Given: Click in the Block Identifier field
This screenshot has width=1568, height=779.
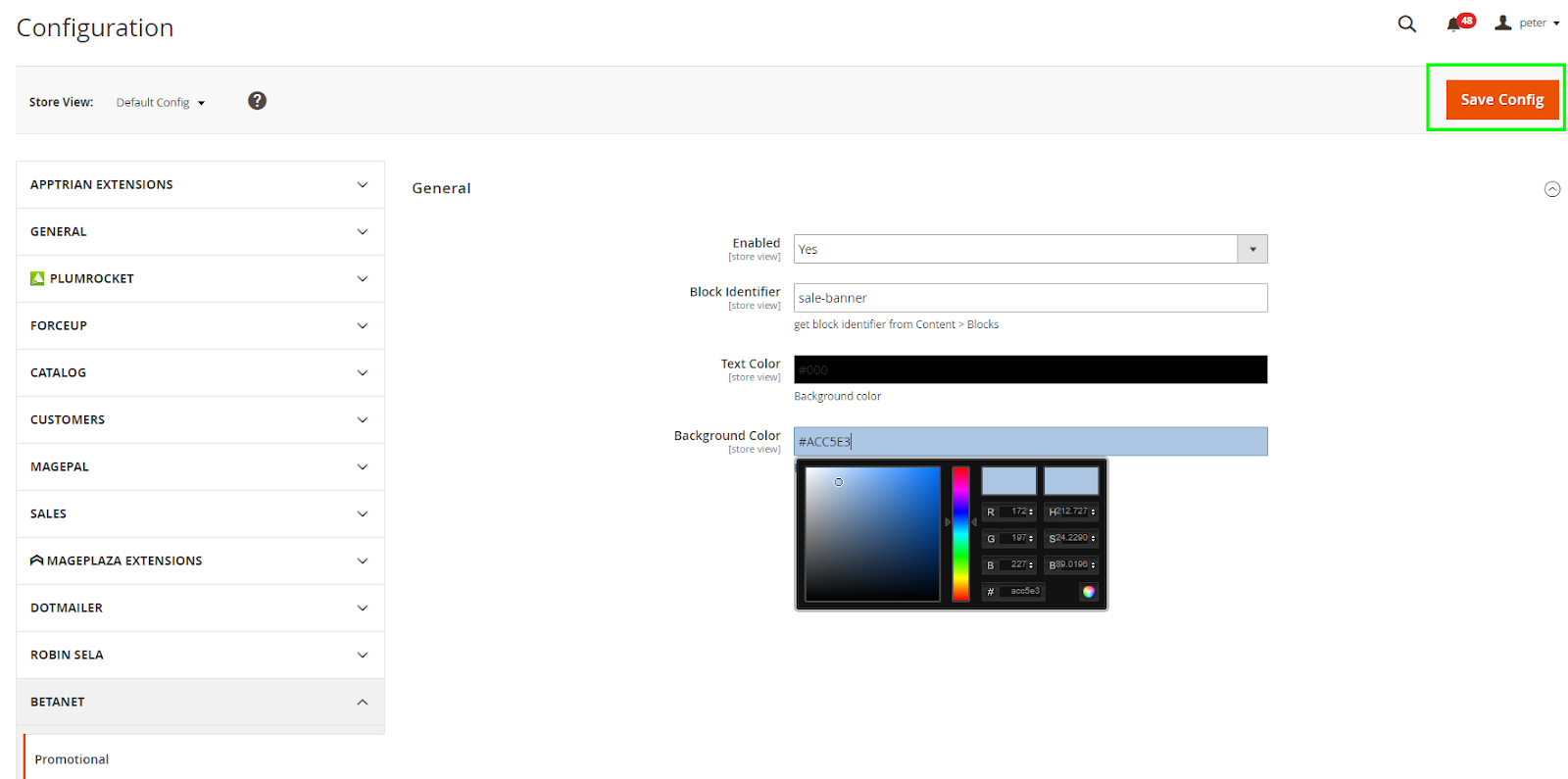Looking at the screenshot, I should [1030, 298].
